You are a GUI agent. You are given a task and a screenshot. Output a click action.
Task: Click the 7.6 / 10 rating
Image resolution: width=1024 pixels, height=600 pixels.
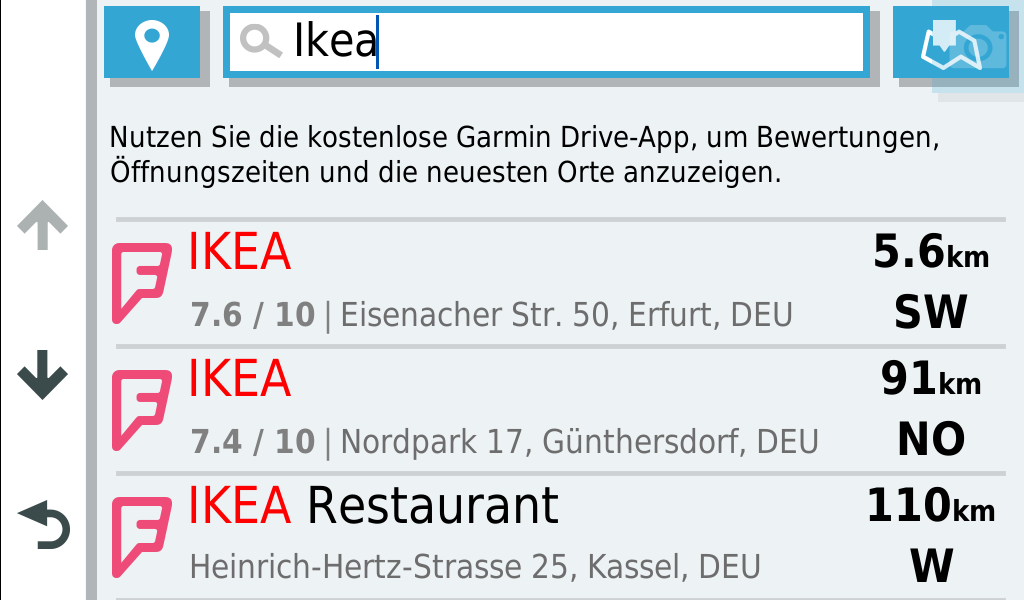click(252, 316)
